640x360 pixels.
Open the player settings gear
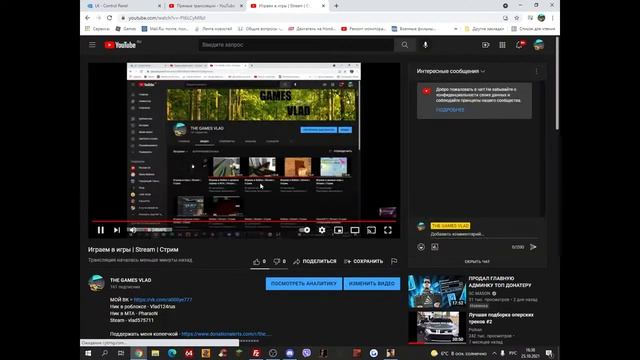322,230
